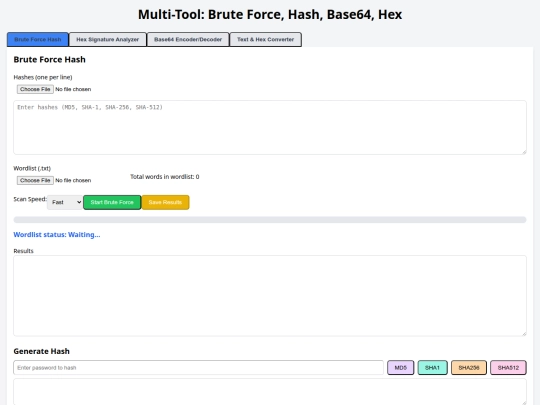The width and height of the screenshot is (540, 405).
Task: Choose a file for the Wordlist (.txt)
Action: coord(35,180)
